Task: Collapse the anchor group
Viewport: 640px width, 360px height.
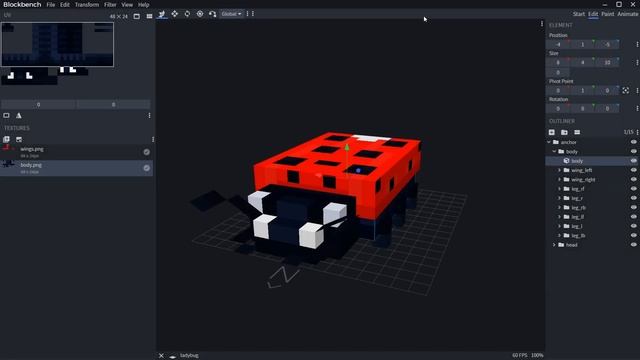Action: (549, 142)
